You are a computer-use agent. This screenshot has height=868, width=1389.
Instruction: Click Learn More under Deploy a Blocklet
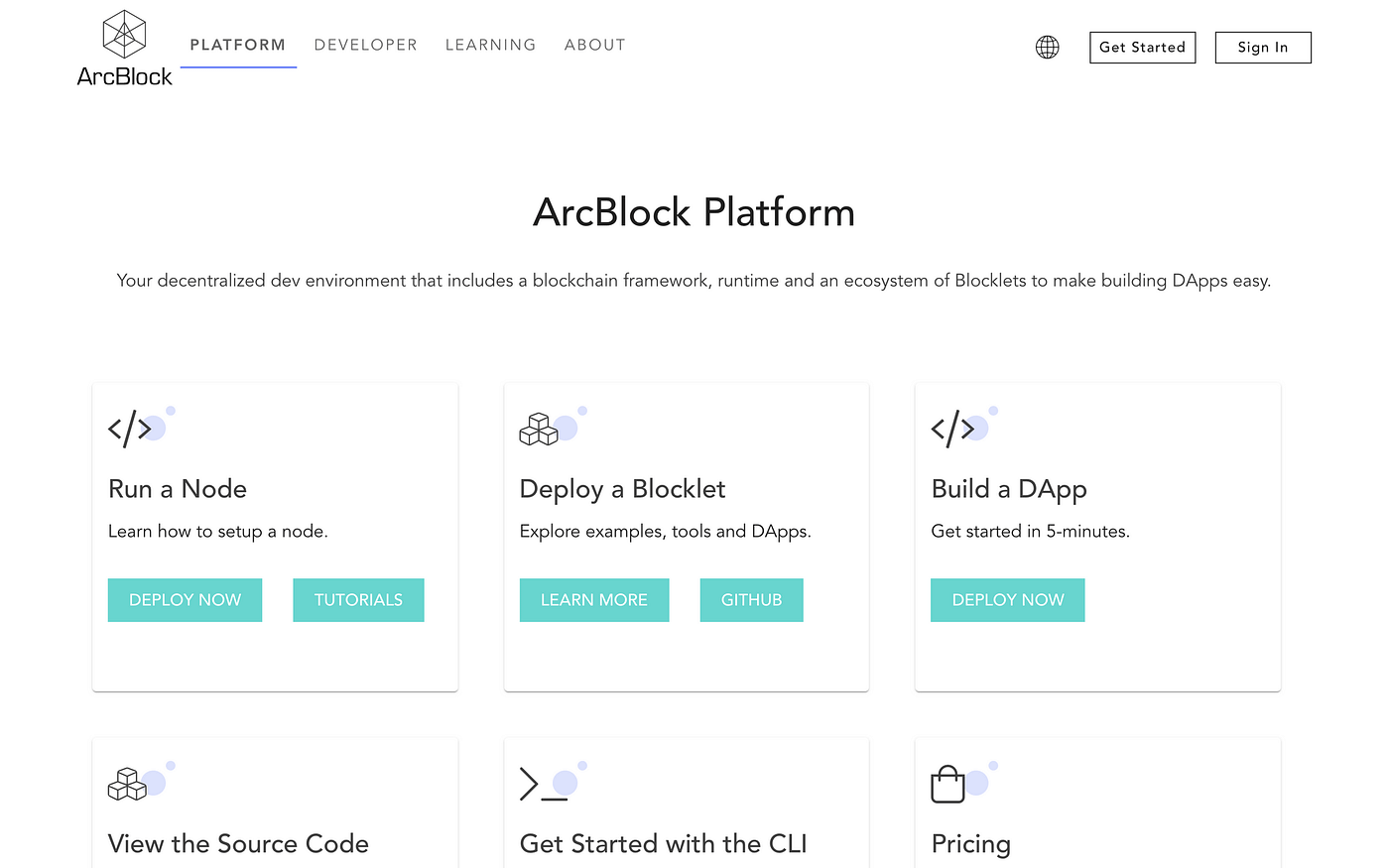(593, 599)
